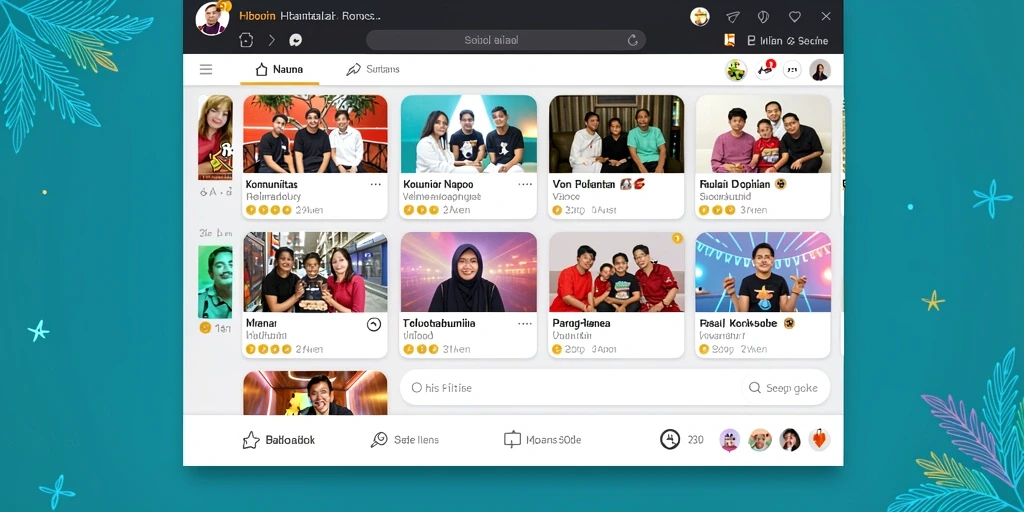This screenshot has height=512, width=1024.
Task: Open the Irlan & Secine link
Action: [788, 40]
